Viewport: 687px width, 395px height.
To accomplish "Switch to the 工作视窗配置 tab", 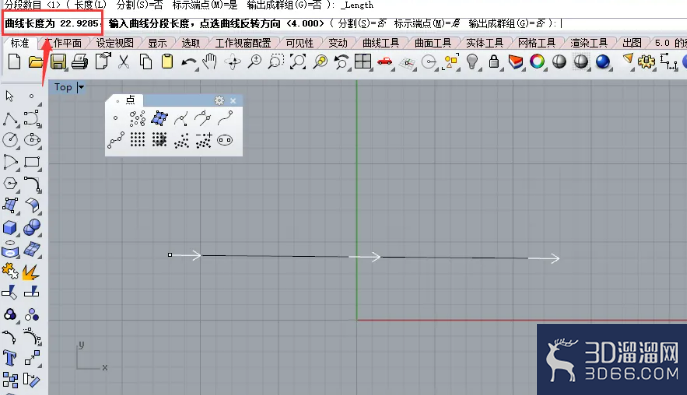I will 243,42.
